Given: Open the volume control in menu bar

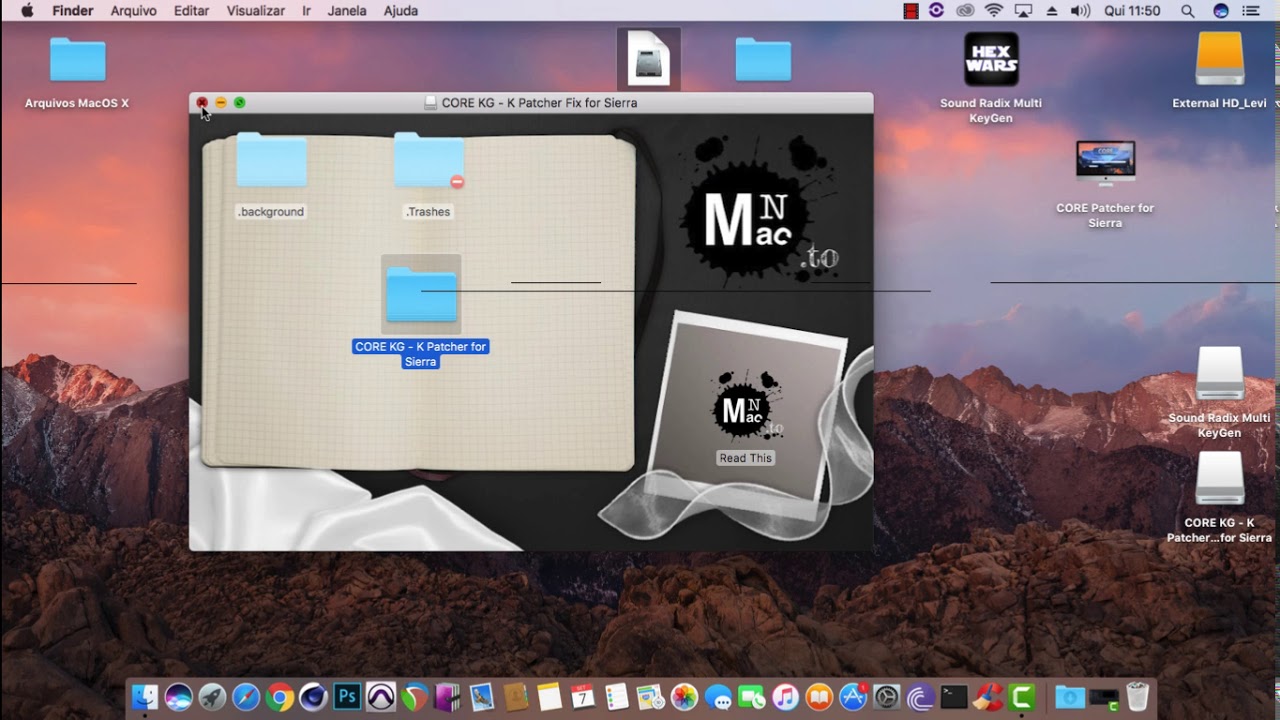Looking at the screenshot, I should 1081,11.
